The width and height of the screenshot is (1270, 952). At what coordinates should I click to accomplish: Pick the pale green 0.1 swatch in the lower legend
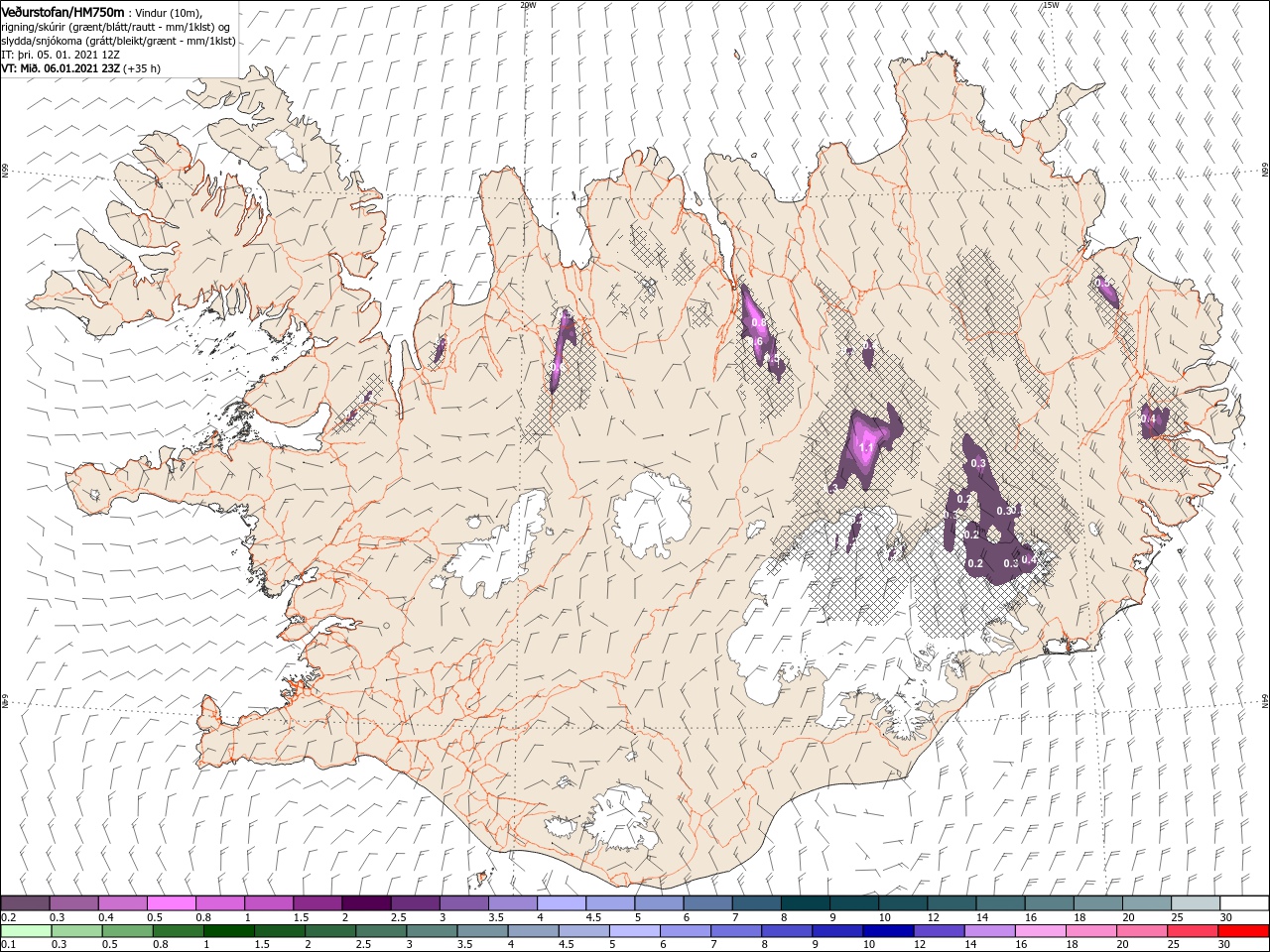[26, 930]
